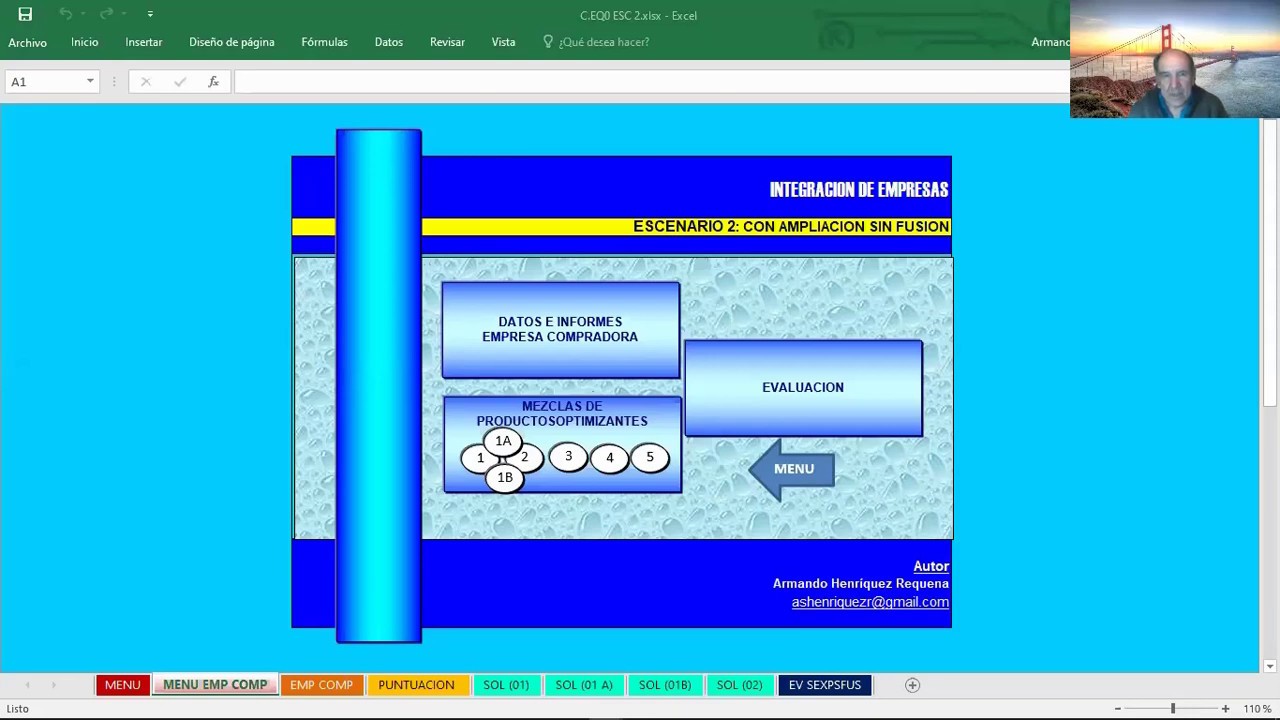1280x720 pixels.
Task: Click inside the formula bar input
Action: pos(650,82)
